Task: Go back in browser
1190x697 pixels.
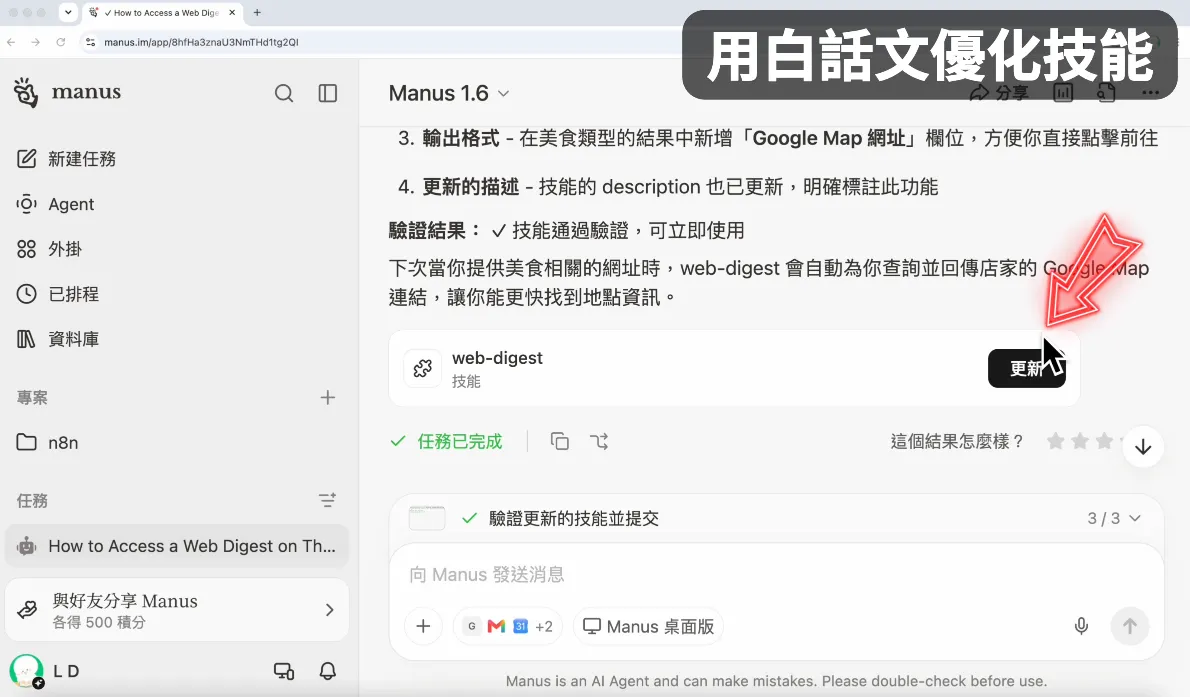Action: pos(11,42)
